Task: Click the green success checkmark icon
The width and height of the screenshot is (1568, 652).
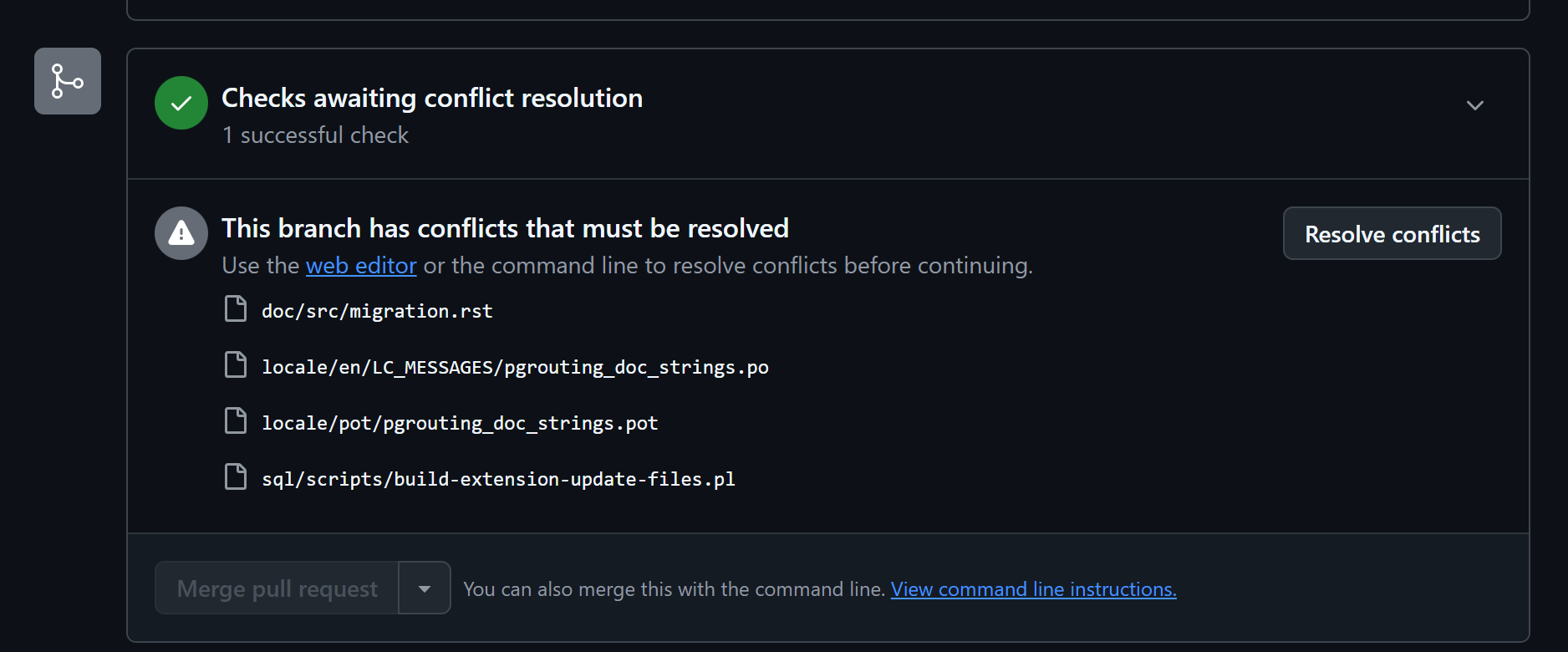Action: pyautogui.click(x=181, y=103)
